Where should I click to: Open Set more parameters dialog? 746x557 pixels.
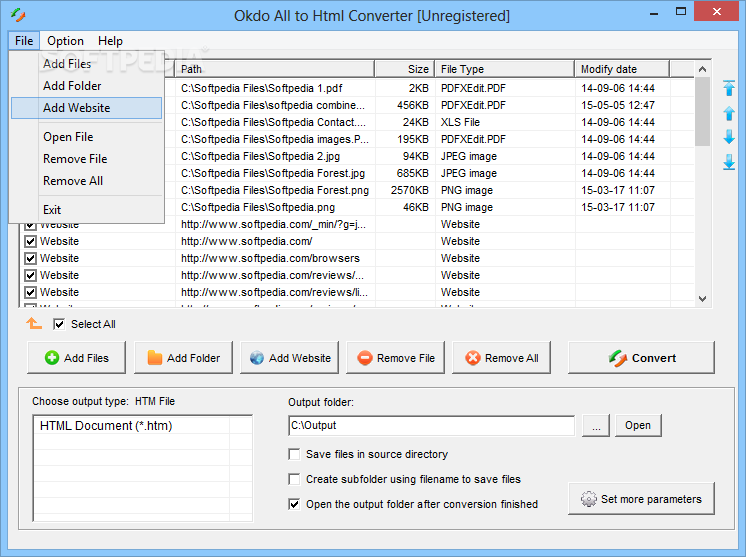pyautogui.click(x=641, y=499)
